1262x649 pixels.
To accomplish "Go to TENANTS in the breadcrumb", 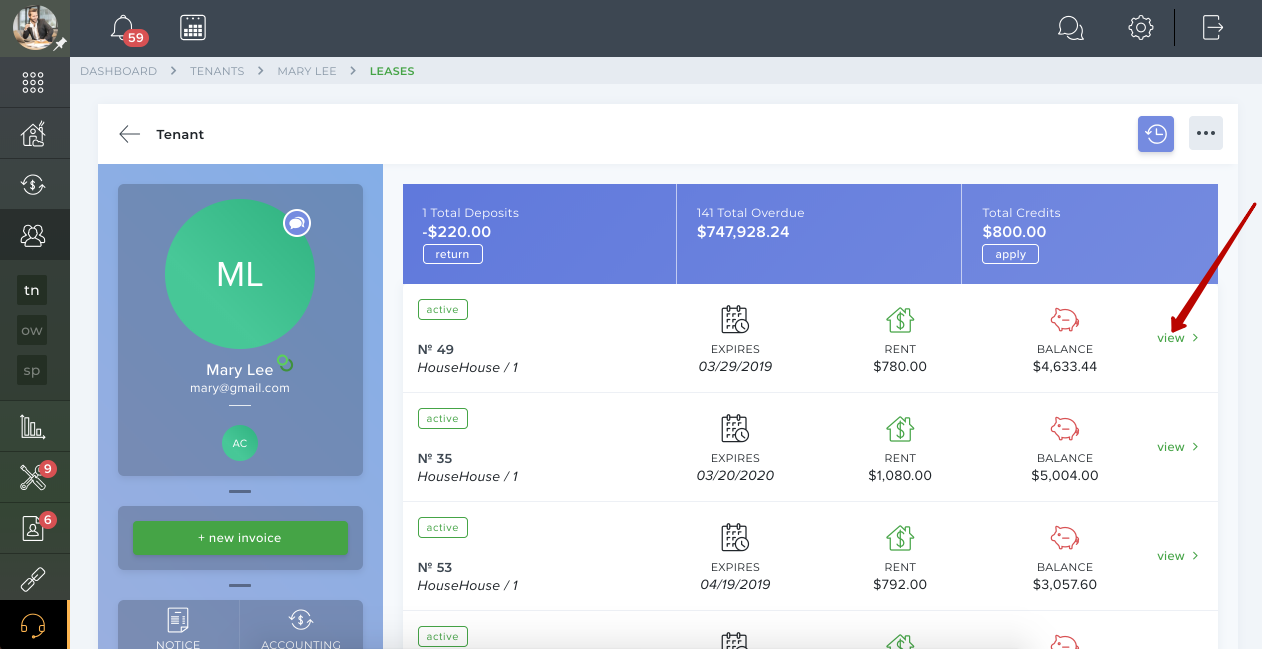I will 217,71.
